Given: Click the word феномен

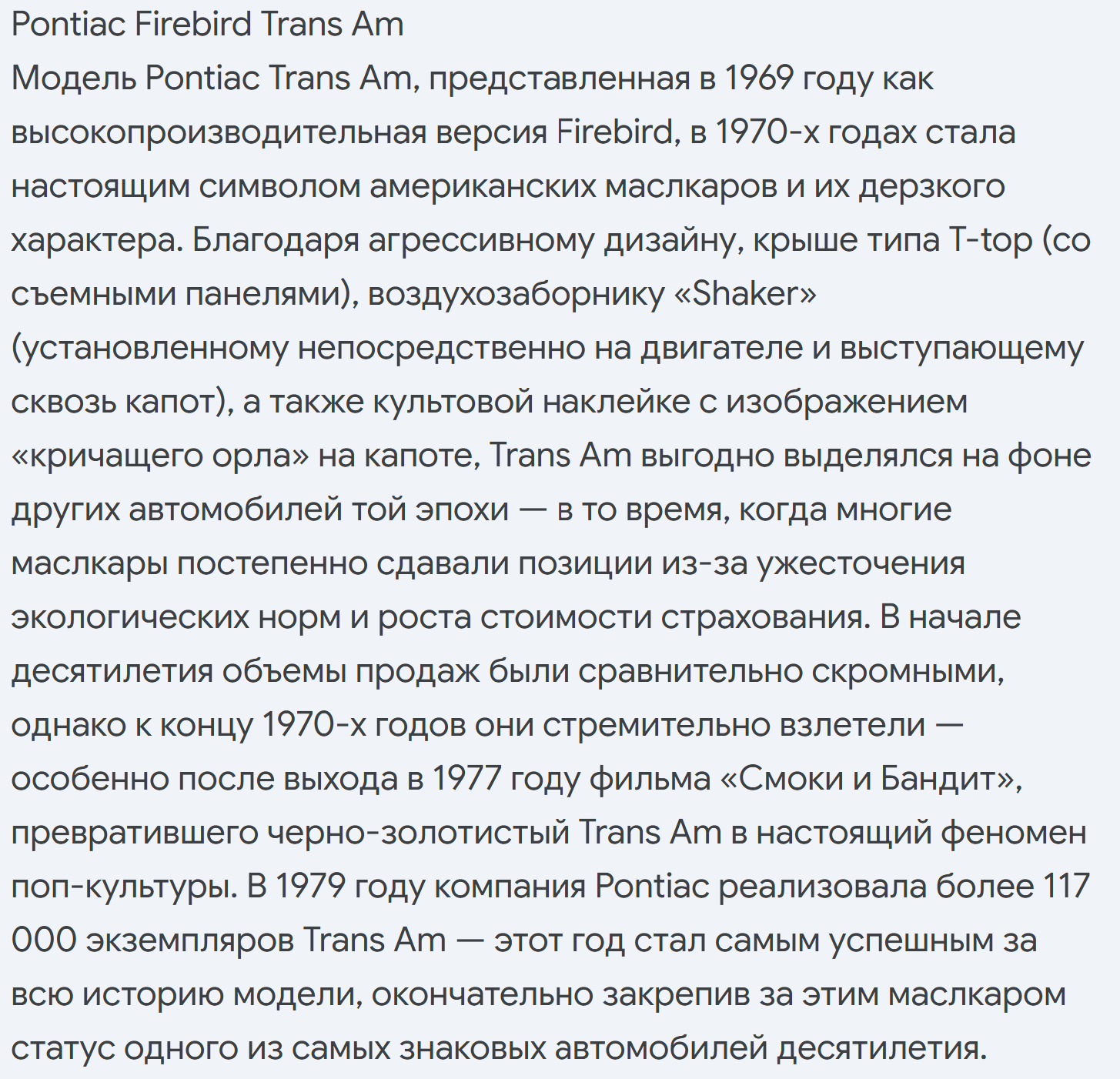Looking at the screenshot, I should [x=1014, y=833].
